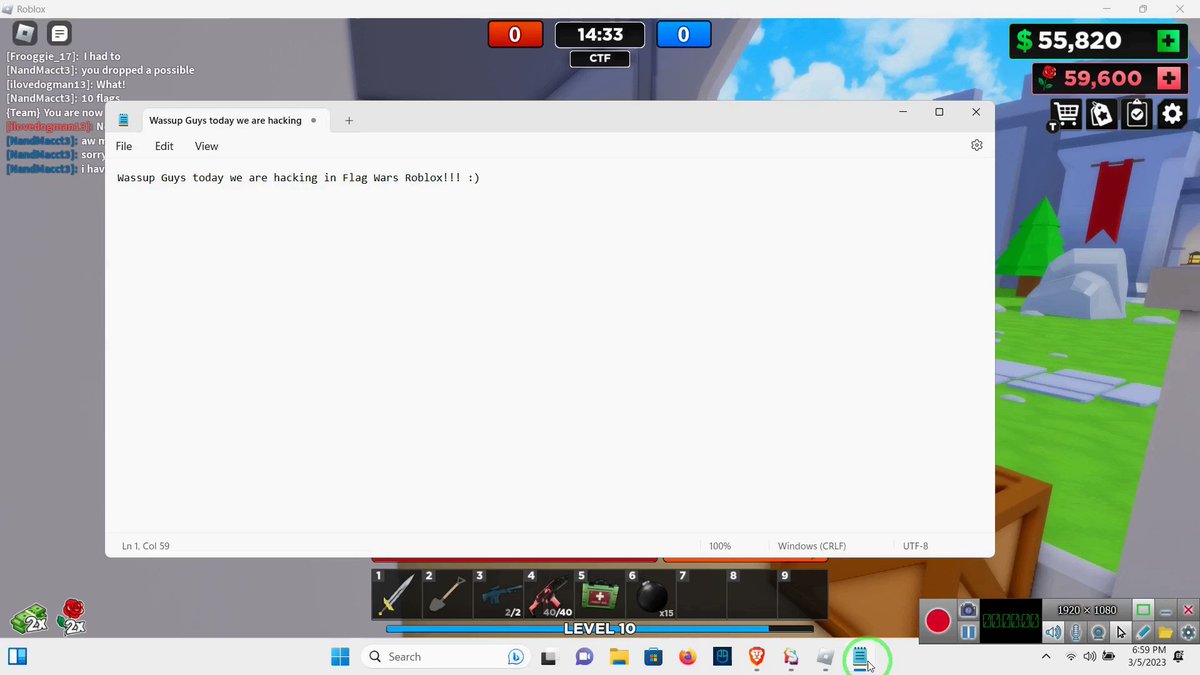This screenshot has width=1200, height=675.
Task: Show hidden system tray icons
Action: [1046, 657]
